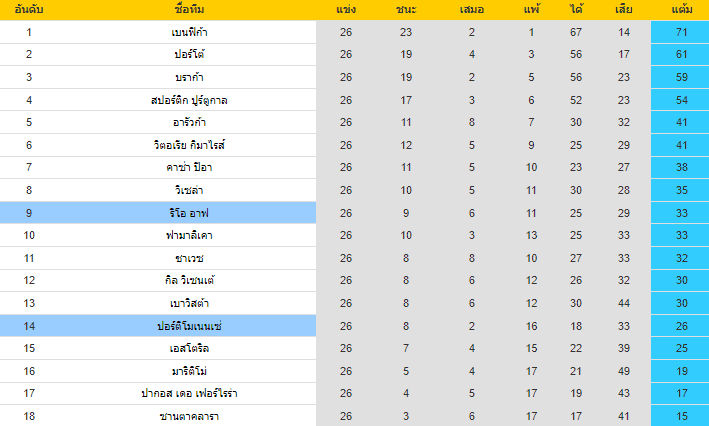Click the แพ้ column header
The width and height of the screenshot is (709, 426).
point(531,10)
